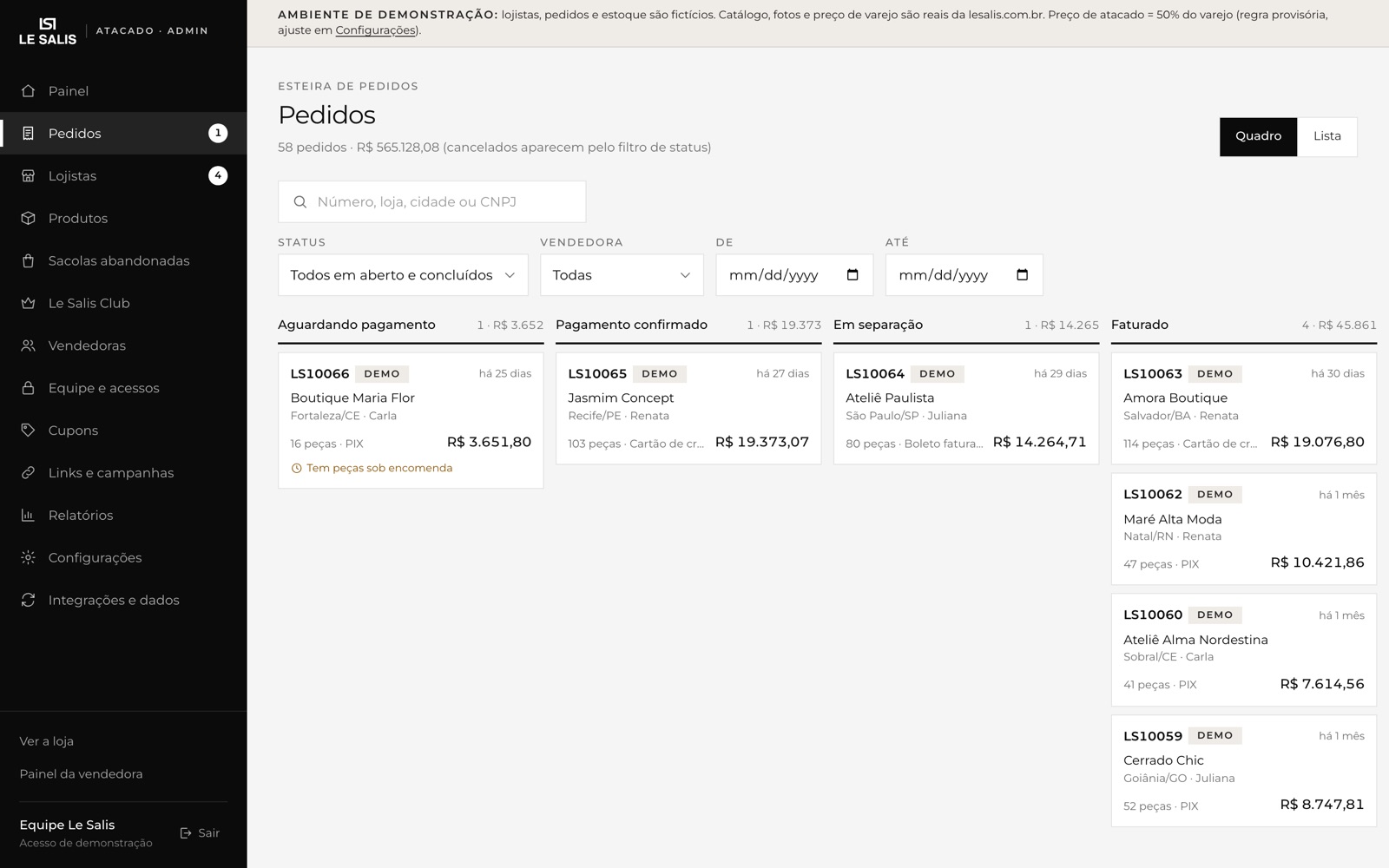The image size is (1389, 868).
Task: Click the Painel home icon
Action: click(x=28, y=91)
